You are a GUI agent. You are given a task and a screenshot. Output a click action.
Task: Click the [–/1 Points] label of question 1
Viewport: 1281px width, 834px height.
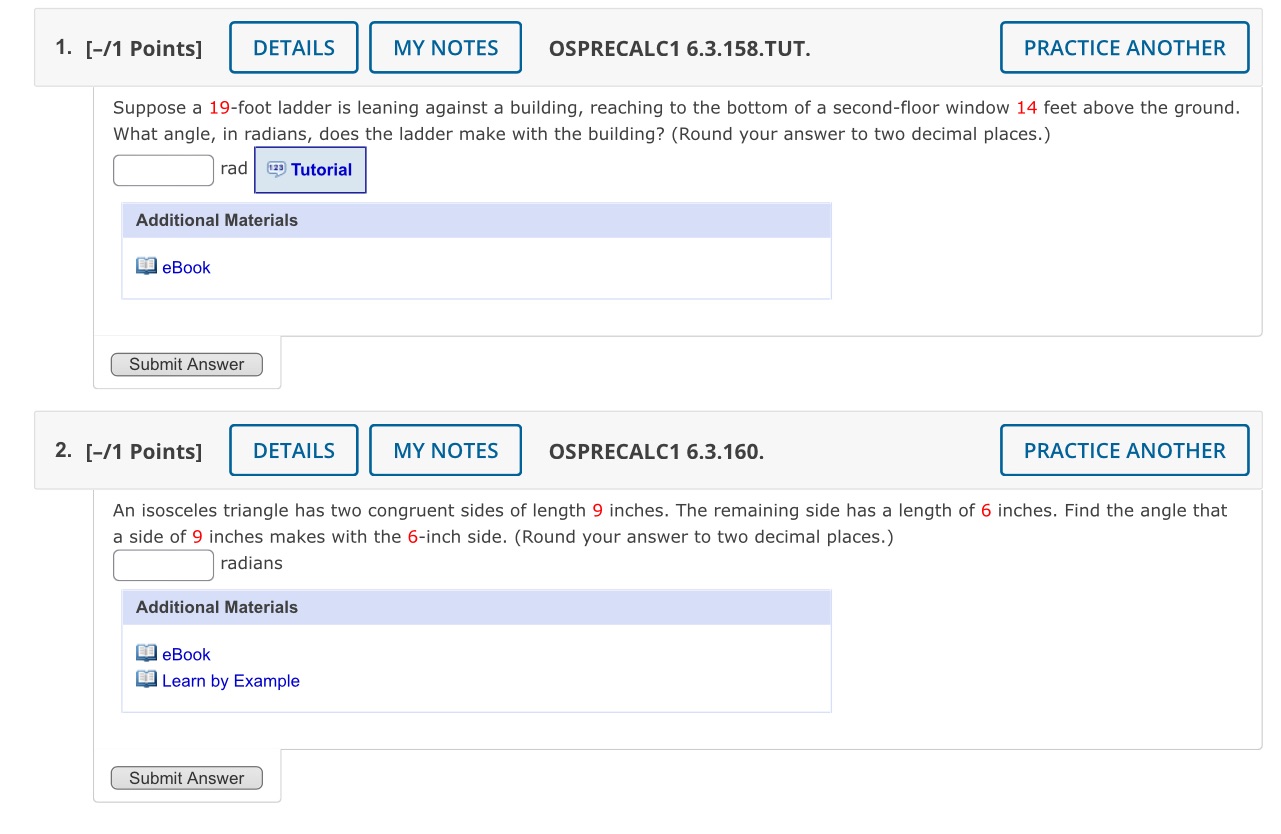pyautogui.click(x=144, y=49)
